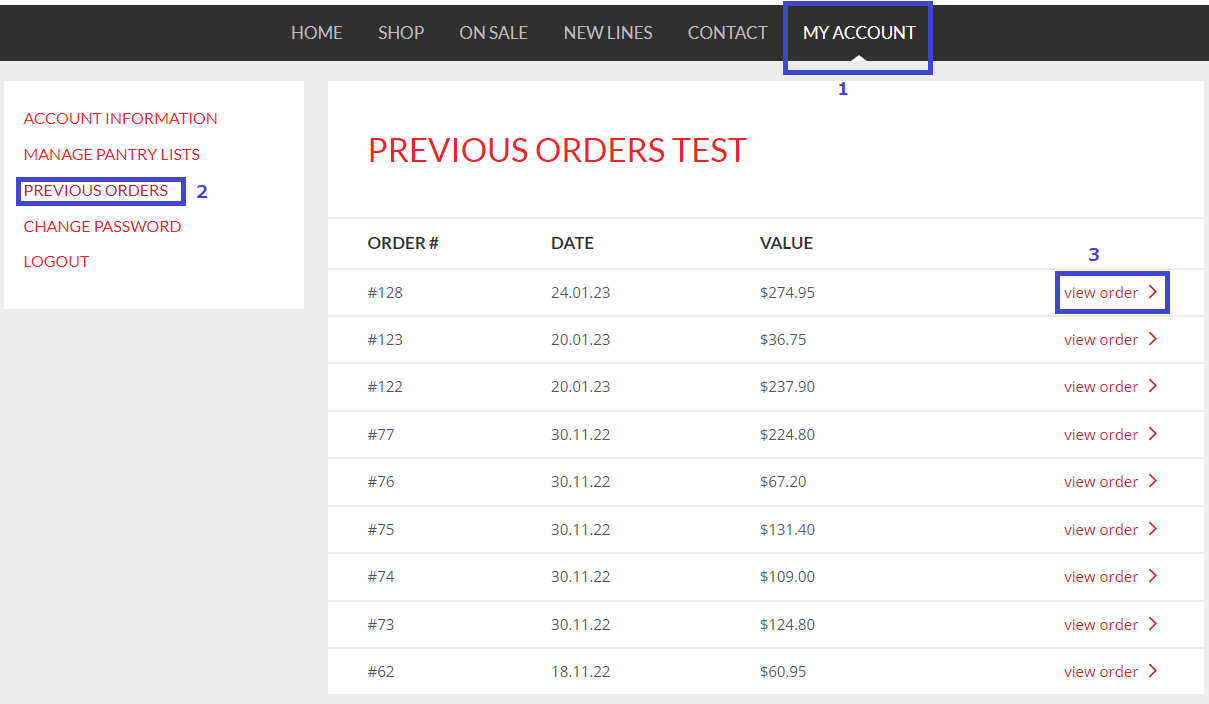Go to the Home page
Viewport: 1209px width, 704px height.
[317, 33]
